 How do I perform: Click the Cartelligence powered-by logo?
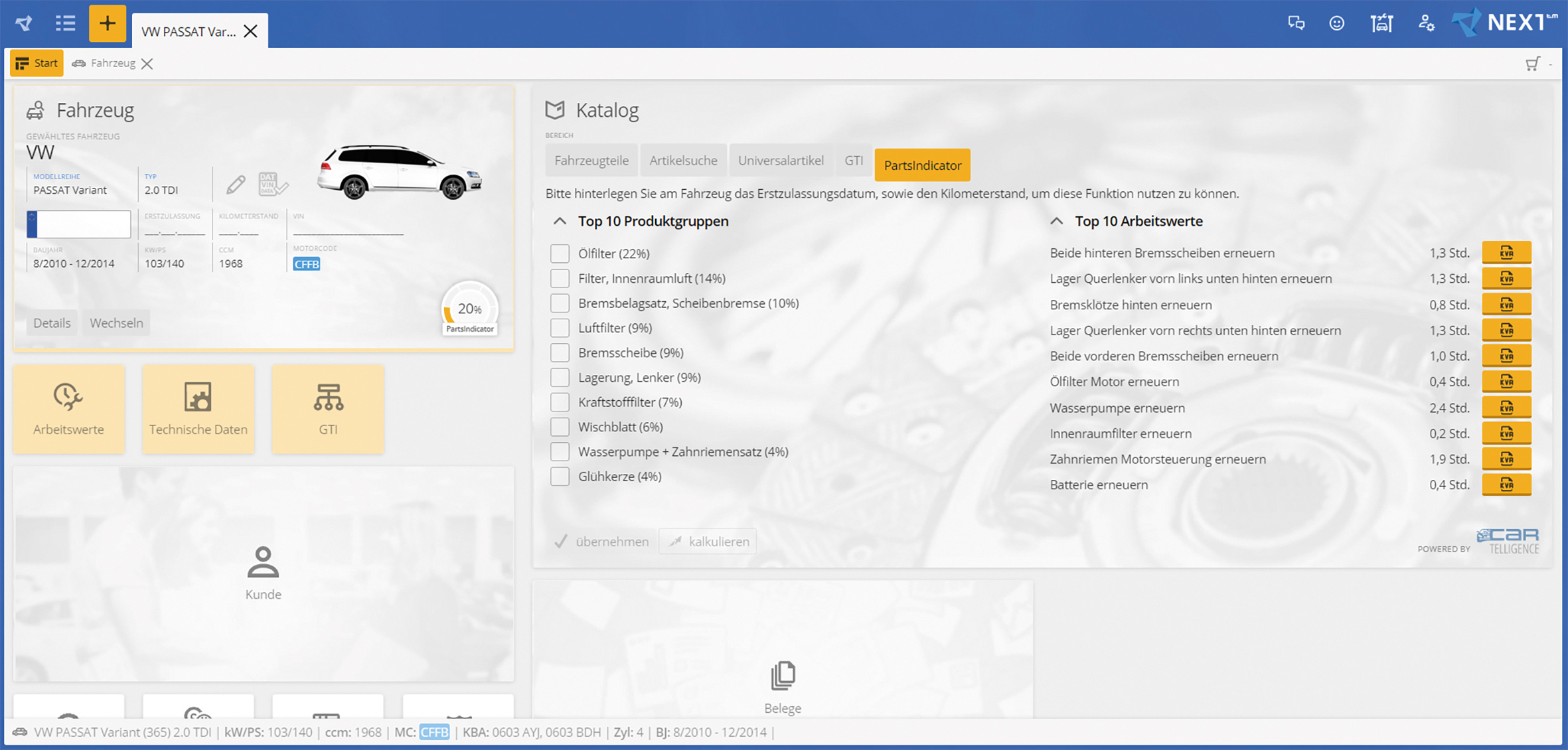pos(1508,541)
